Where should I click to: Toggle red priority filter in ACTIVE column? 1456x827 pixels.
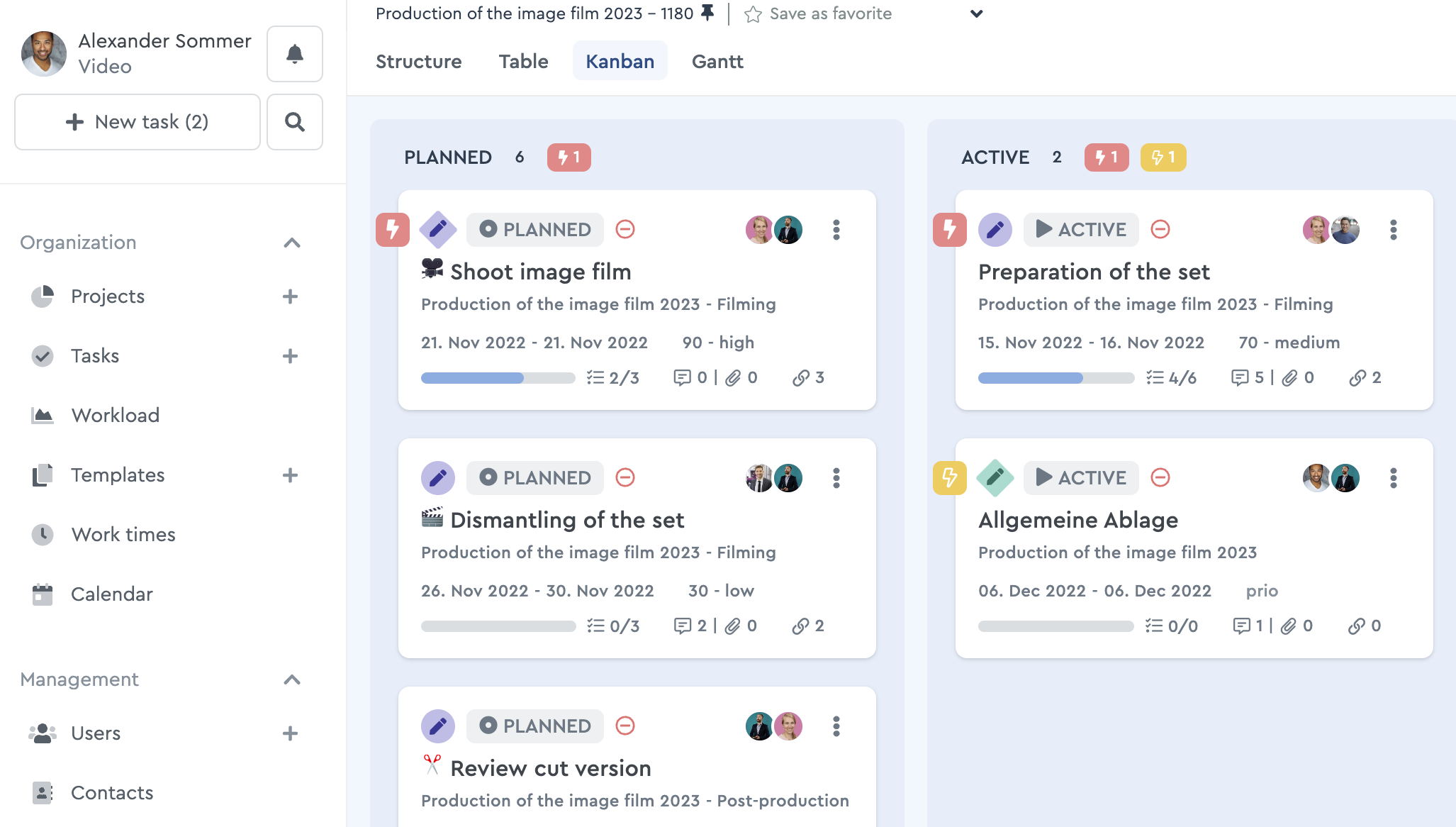click(x=1107, y=157)
